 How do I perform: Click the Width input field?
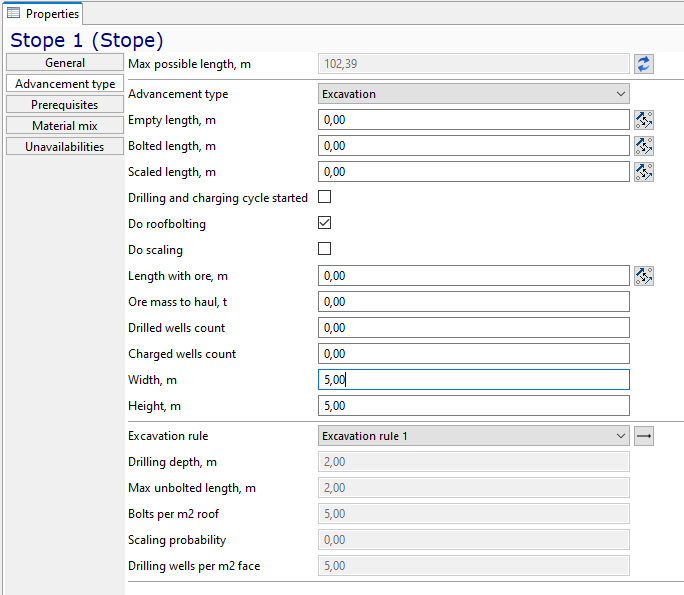[x=474, y=380]
